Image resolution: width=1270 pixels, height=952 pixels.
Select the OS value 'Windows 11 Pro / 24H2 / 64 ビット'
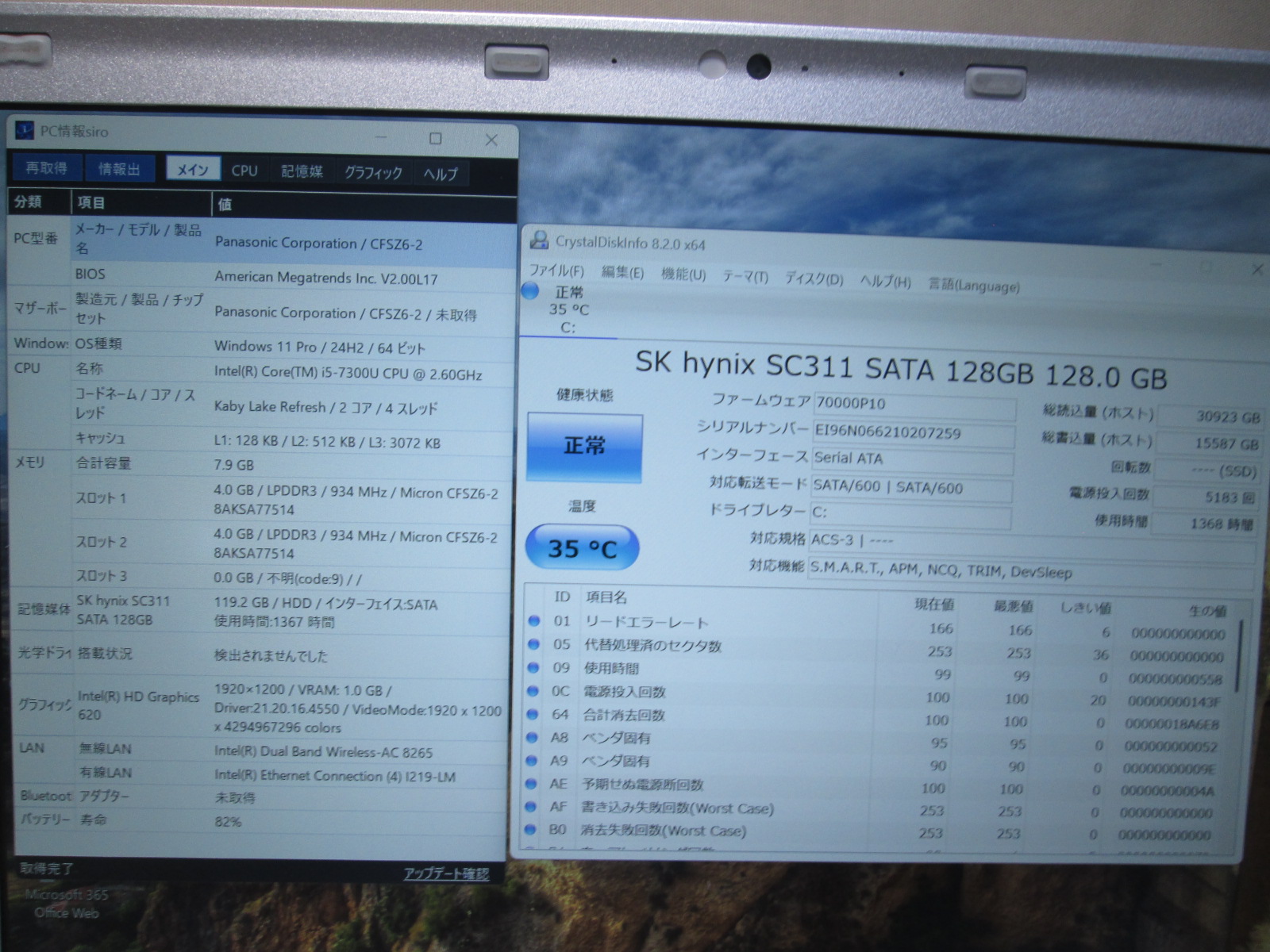click(320, 347)
